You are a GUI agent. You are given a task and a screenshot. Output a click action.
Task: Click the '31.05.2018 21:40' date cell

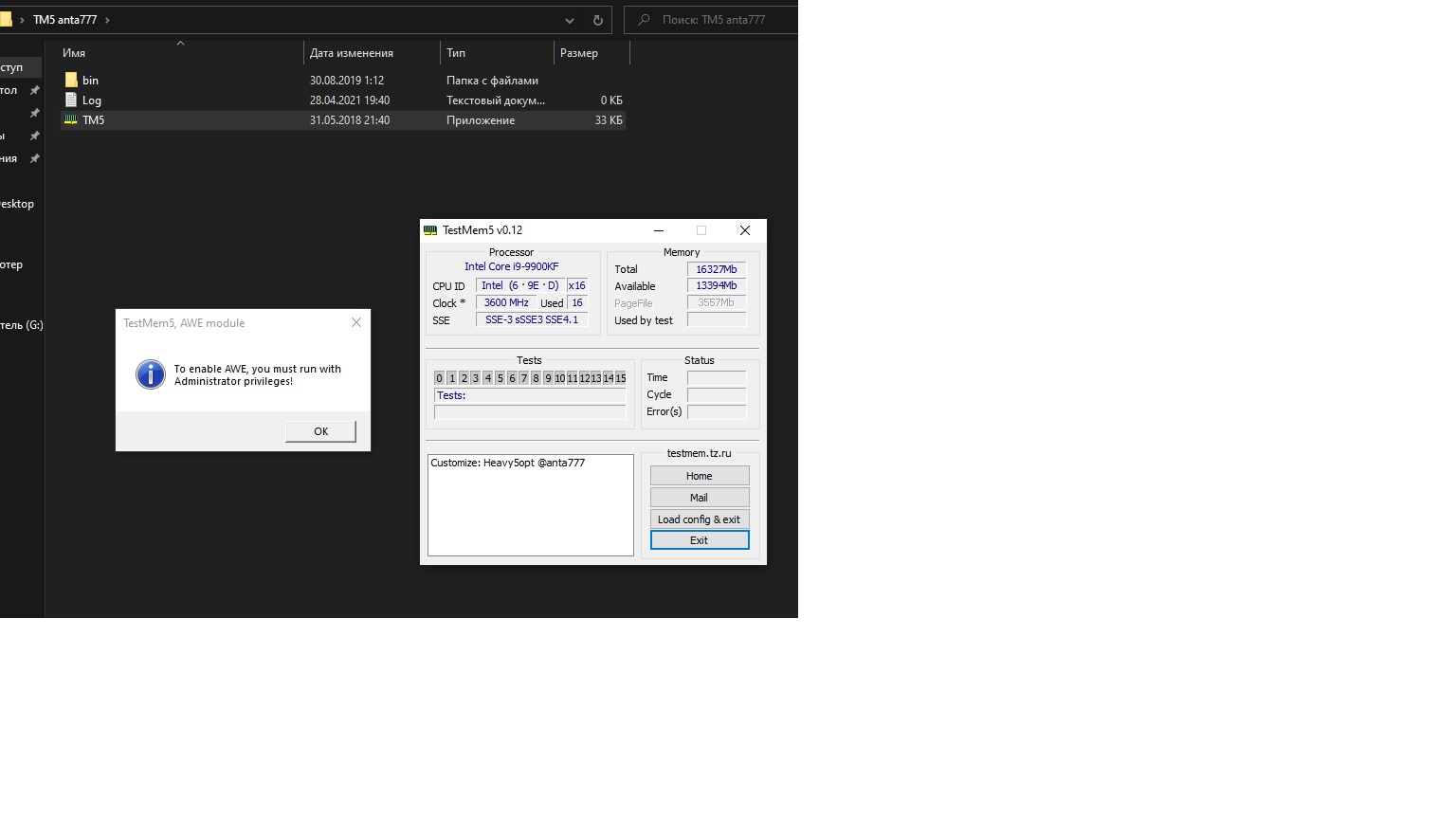pos(350,120)
